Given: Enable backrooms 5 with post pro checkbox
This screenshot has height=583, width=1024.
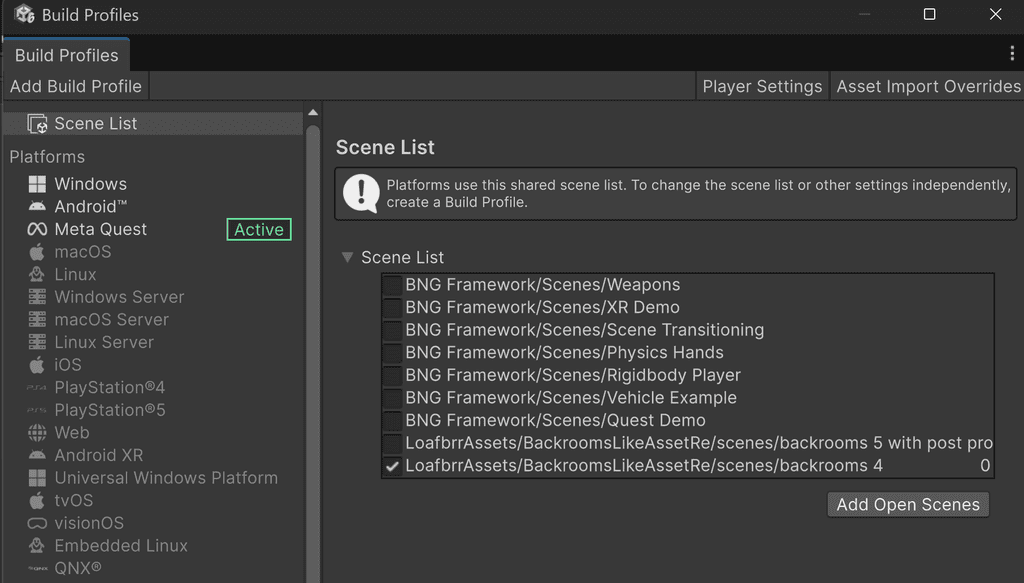Looking at the screenshot, I should click(392, 443).
